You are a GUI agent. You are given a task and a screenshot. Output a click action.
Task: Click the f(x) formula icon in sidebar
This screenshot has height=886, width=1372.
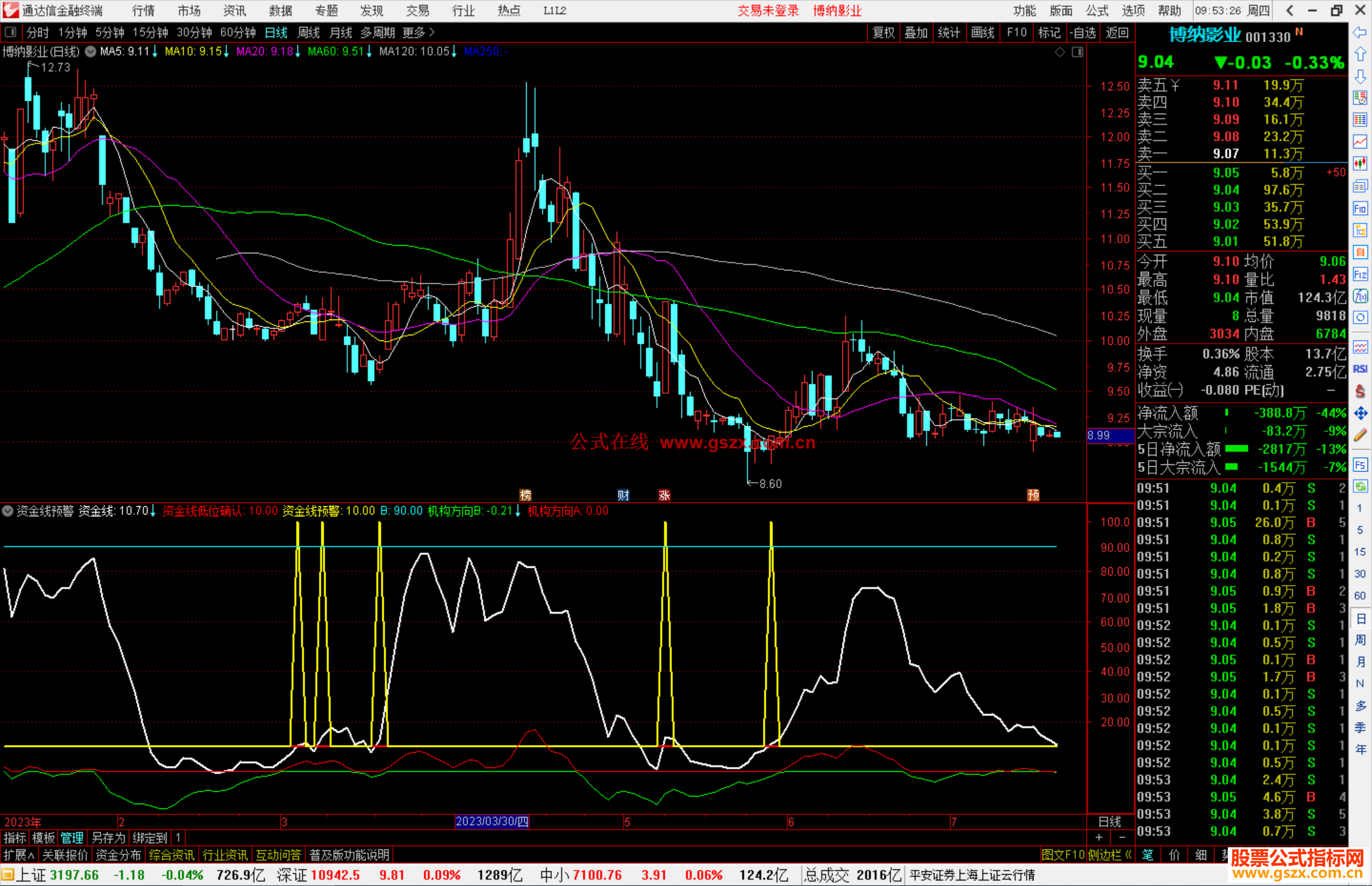pyautogui.click(x=1360, y=296)
